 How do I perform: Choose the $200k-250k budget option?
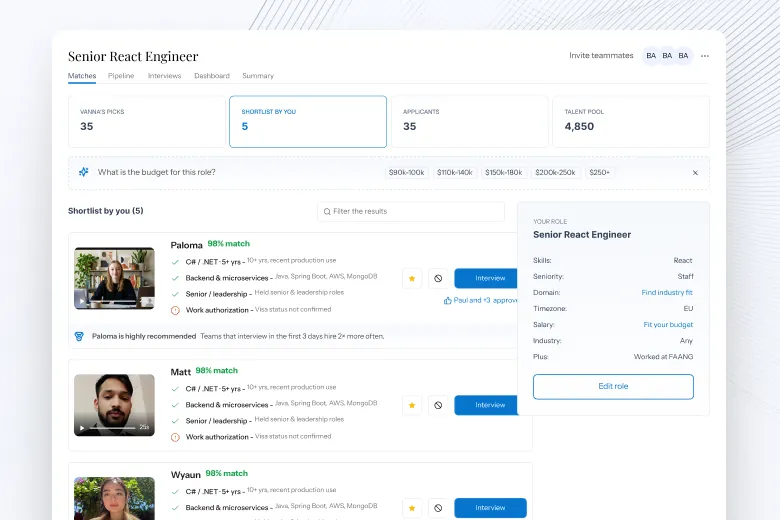tap(555, 173)
